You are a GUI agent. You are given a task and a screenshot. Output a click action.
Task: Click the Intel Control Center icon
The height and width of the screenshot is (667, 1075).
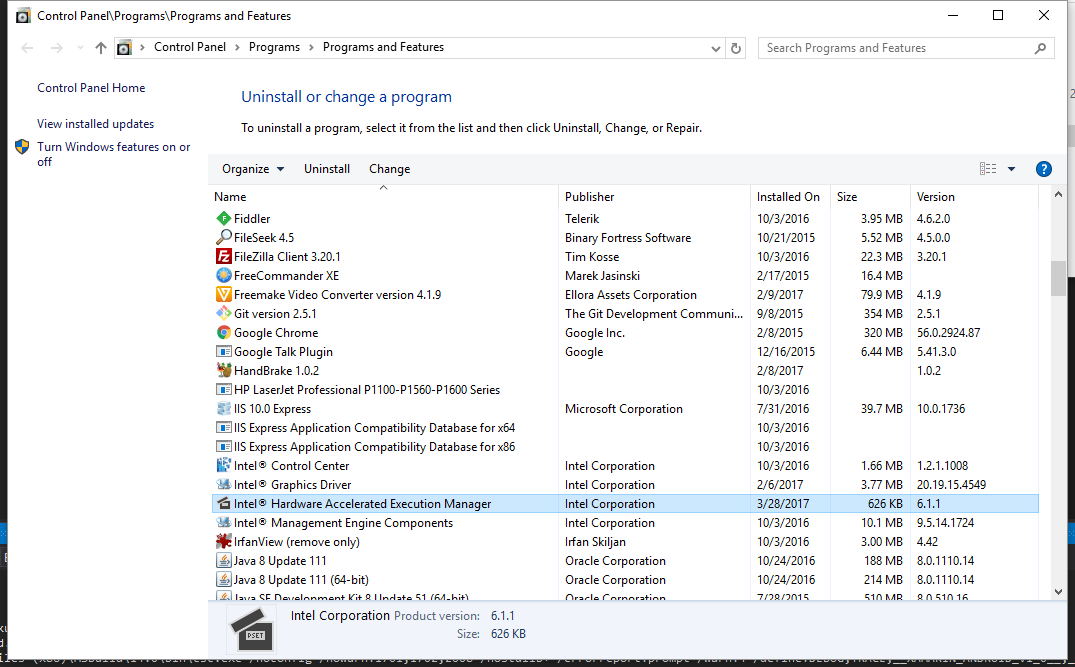coord(224,465)
